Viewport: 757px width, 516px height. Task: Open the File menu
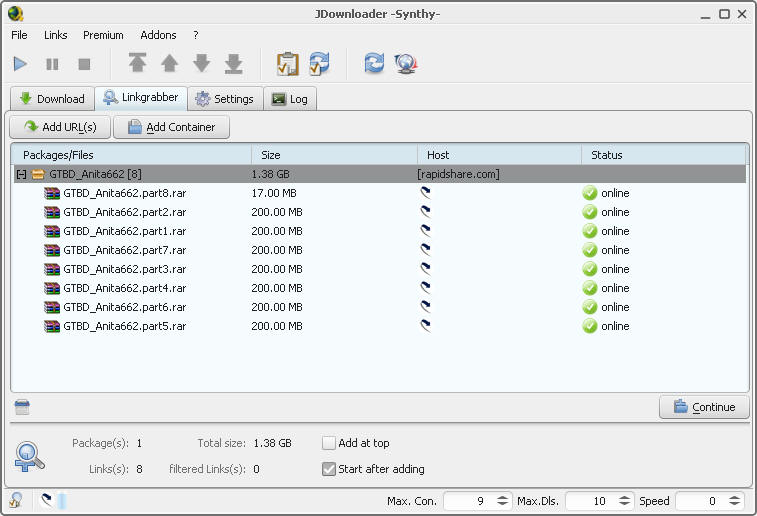19,35
